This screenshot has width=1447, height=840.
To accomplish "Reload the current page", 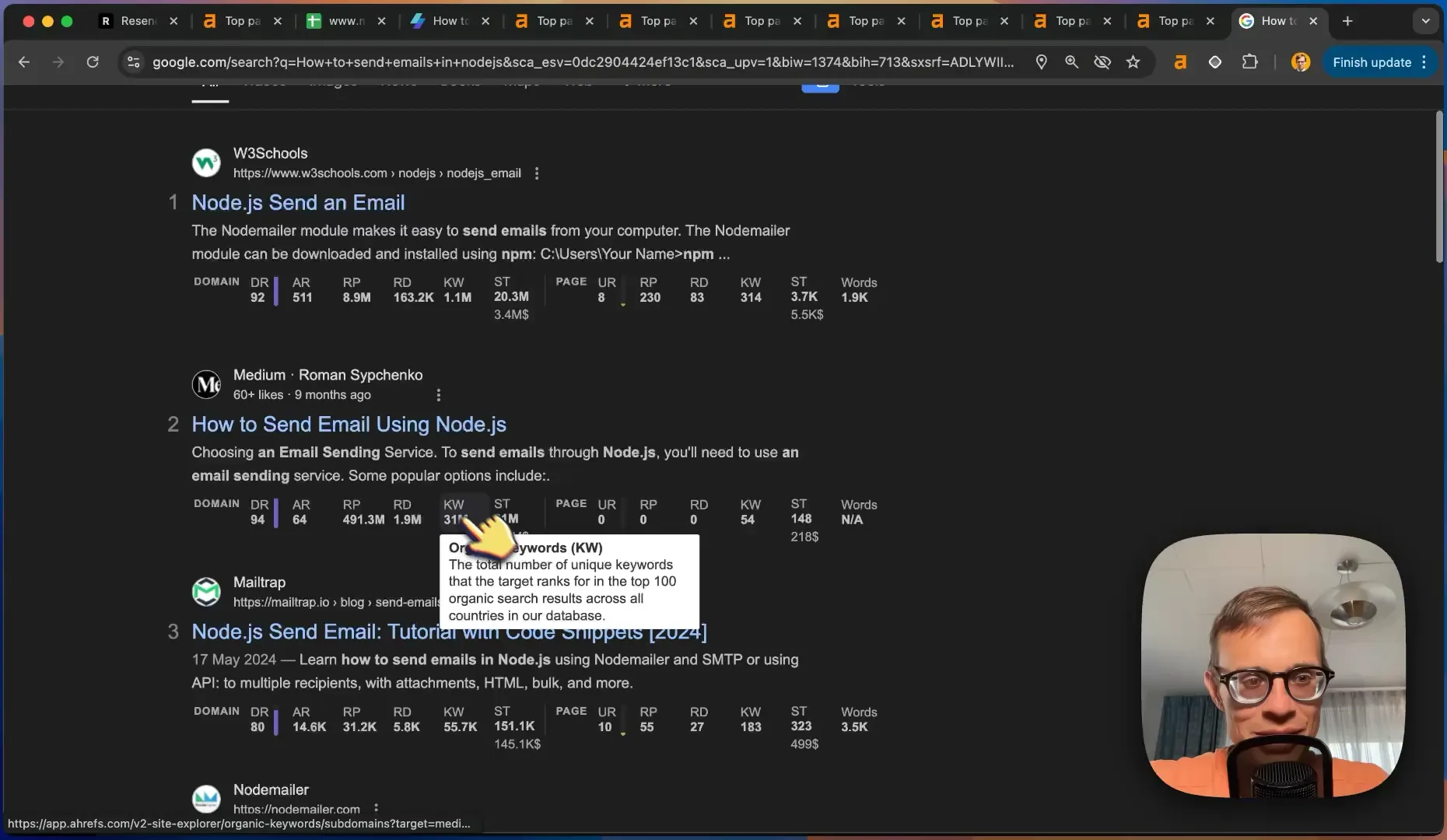I will click(93, 62).
